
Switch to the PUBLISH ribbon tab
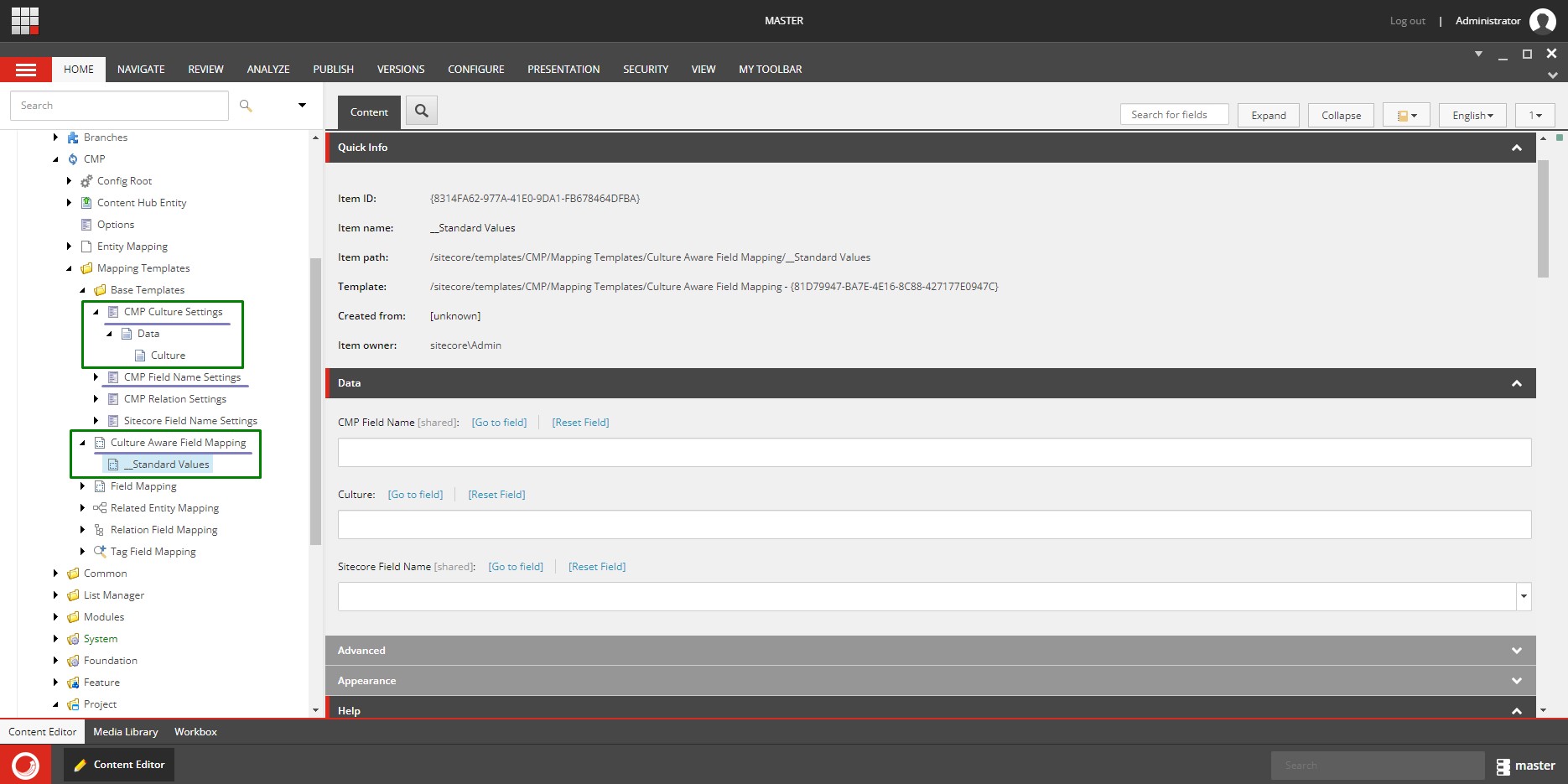pyautogui.click(x=333, y=70)
